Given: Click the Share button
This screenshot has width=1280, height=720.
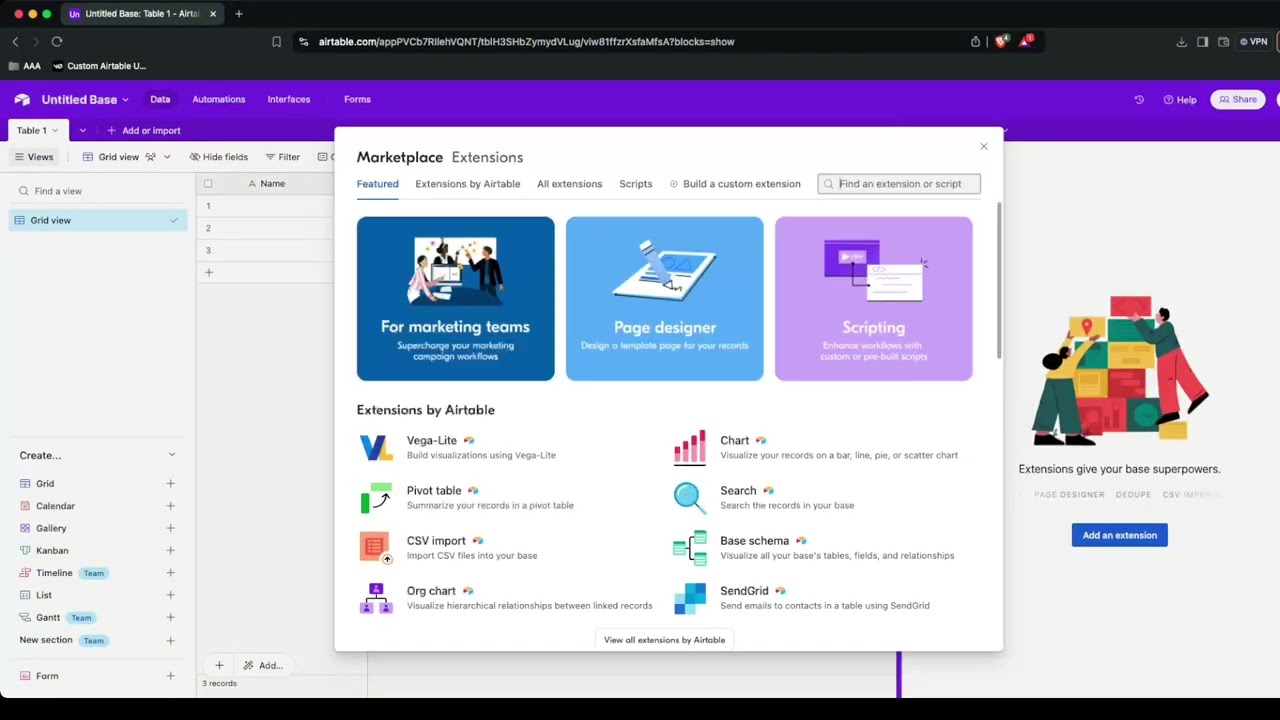Looking at the screenshot, I should pos(1238,100).
